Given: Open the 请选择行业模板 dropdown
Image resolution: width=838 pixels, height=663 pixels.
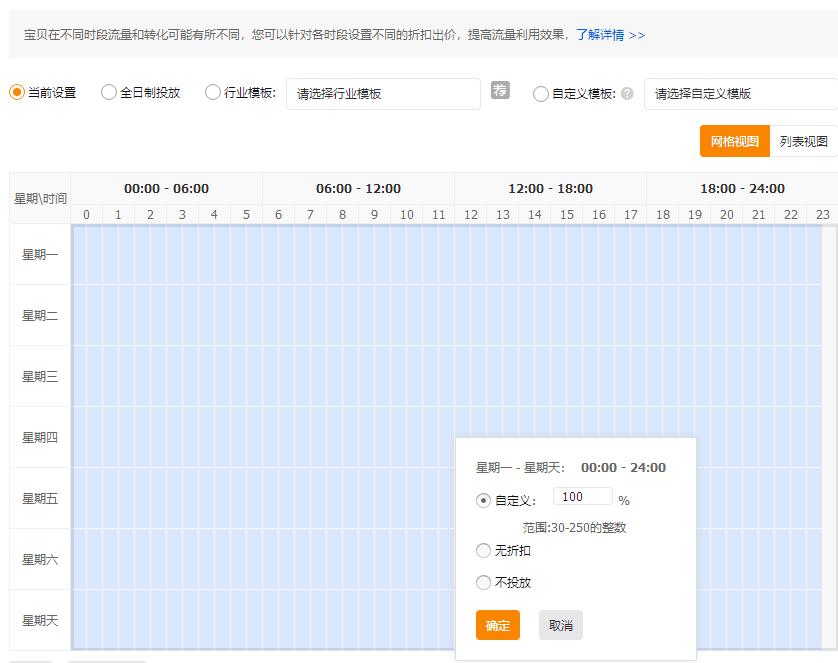Looking at the screenshot, I should [383, 94].
